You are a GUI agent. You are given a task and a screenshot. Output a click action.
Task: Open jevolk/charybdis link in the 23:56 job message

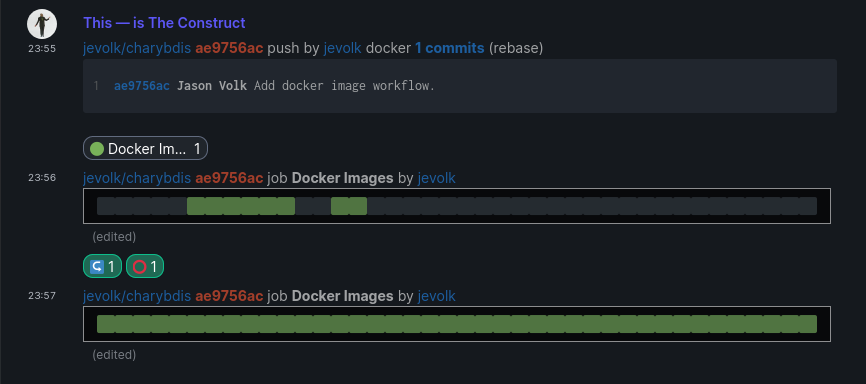point(137,178)
